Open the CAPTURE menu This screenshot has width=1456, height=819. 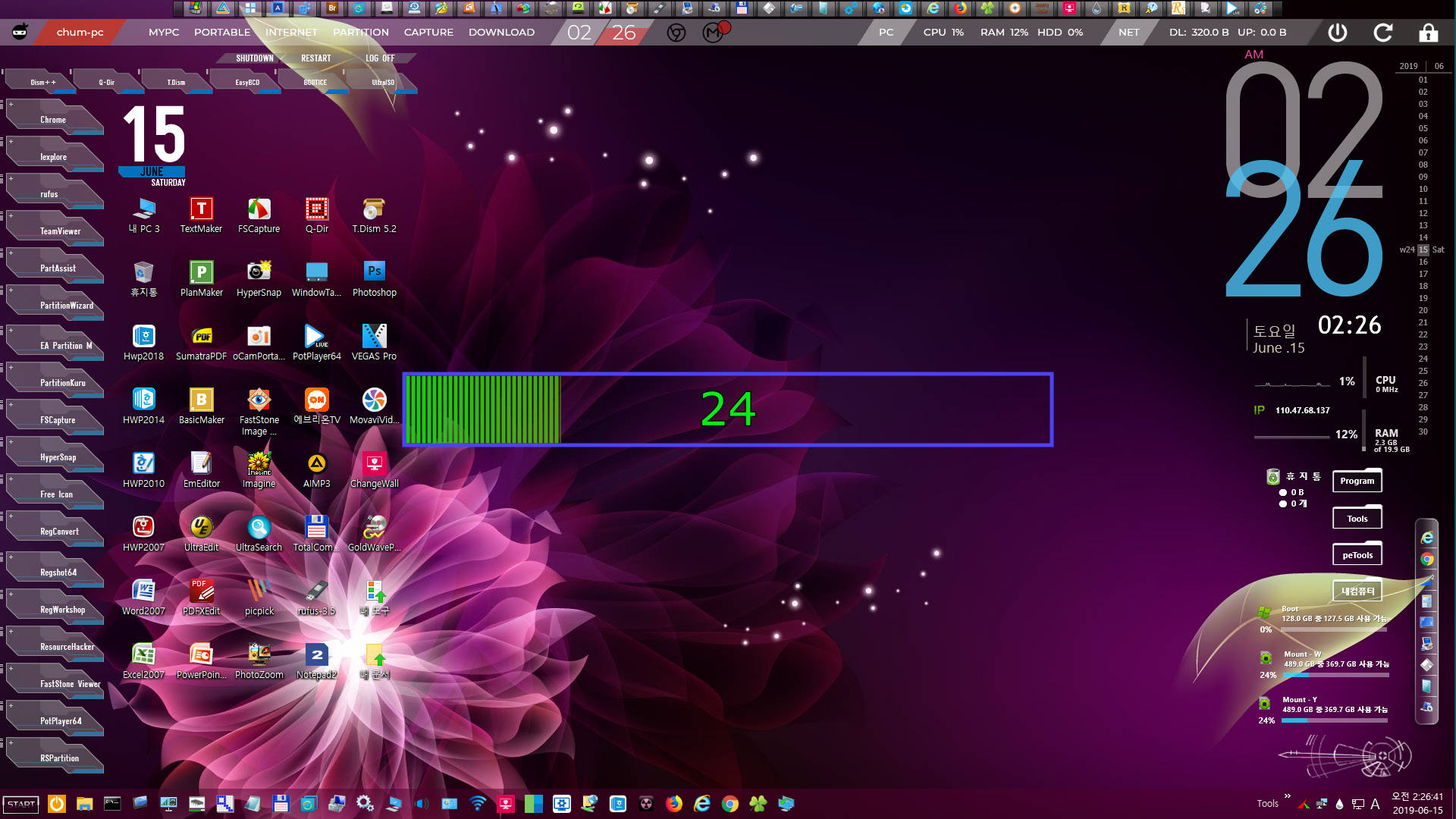pos(428,33)
